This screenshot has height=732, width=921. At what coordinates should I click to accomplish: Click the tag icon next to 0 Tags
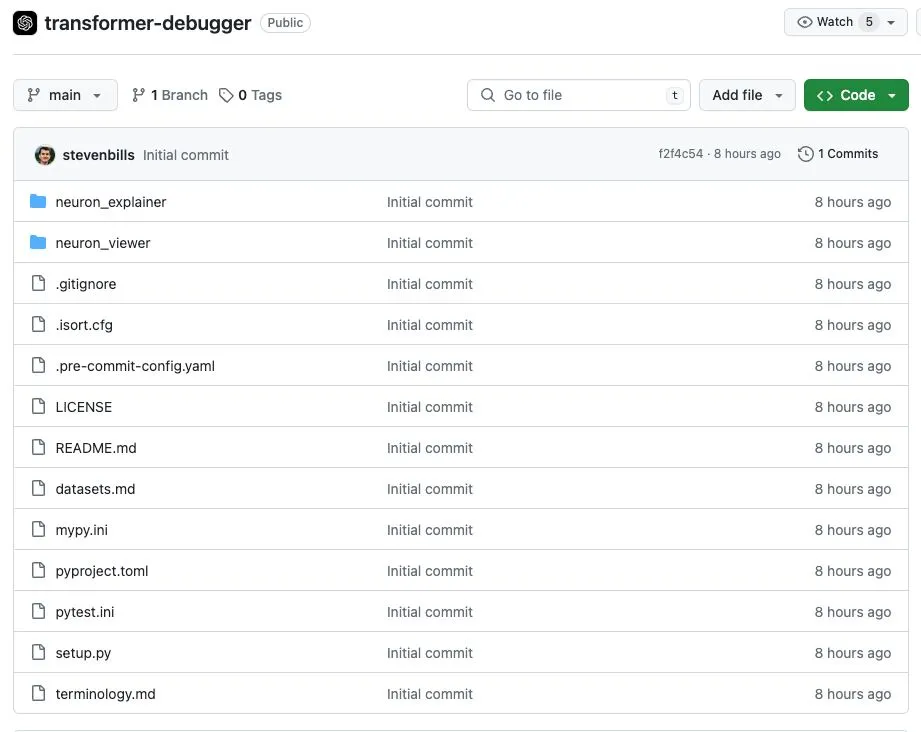(x=227, y=95)
